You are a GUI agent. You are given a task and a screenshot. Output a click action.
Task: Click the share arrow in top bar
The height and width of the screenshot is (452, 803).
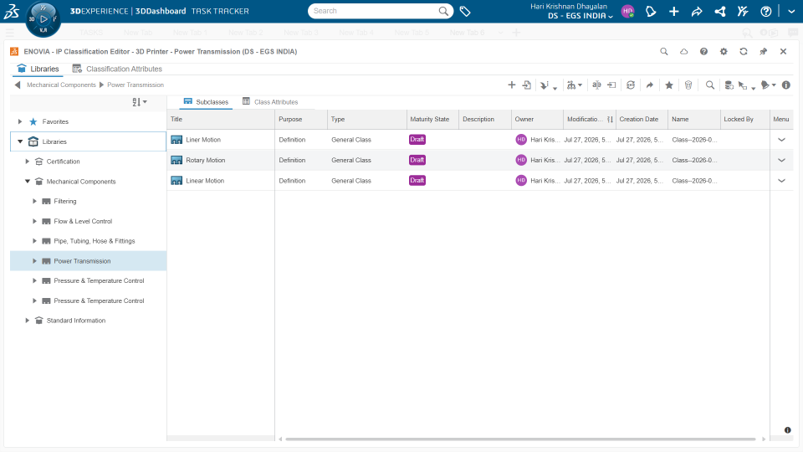(697, 11)
